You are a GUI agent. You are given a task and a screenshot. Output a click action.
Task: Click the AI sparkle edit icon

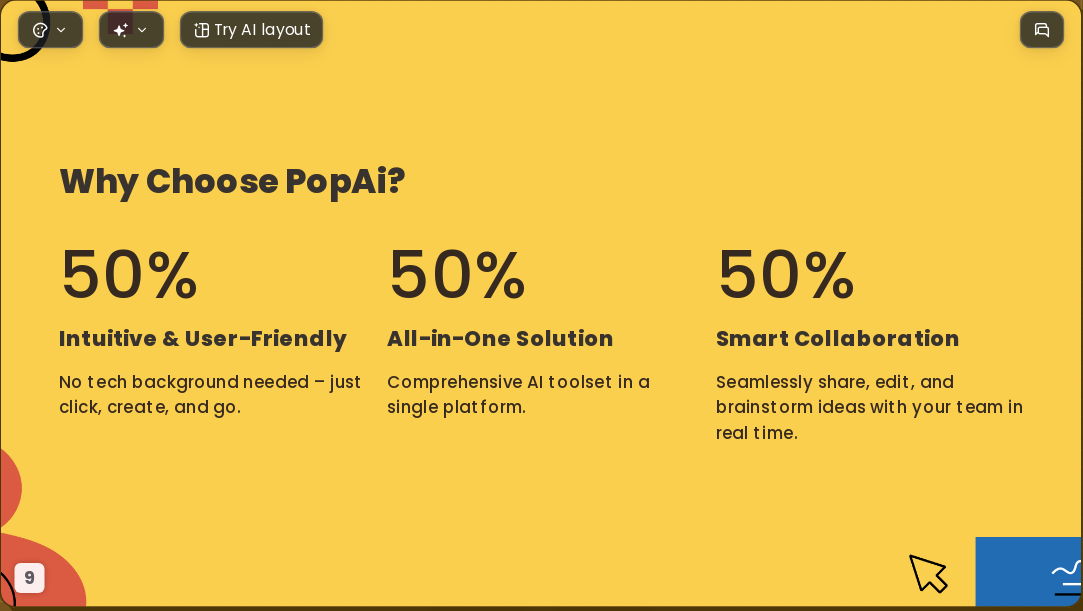(x=121, y=30)
